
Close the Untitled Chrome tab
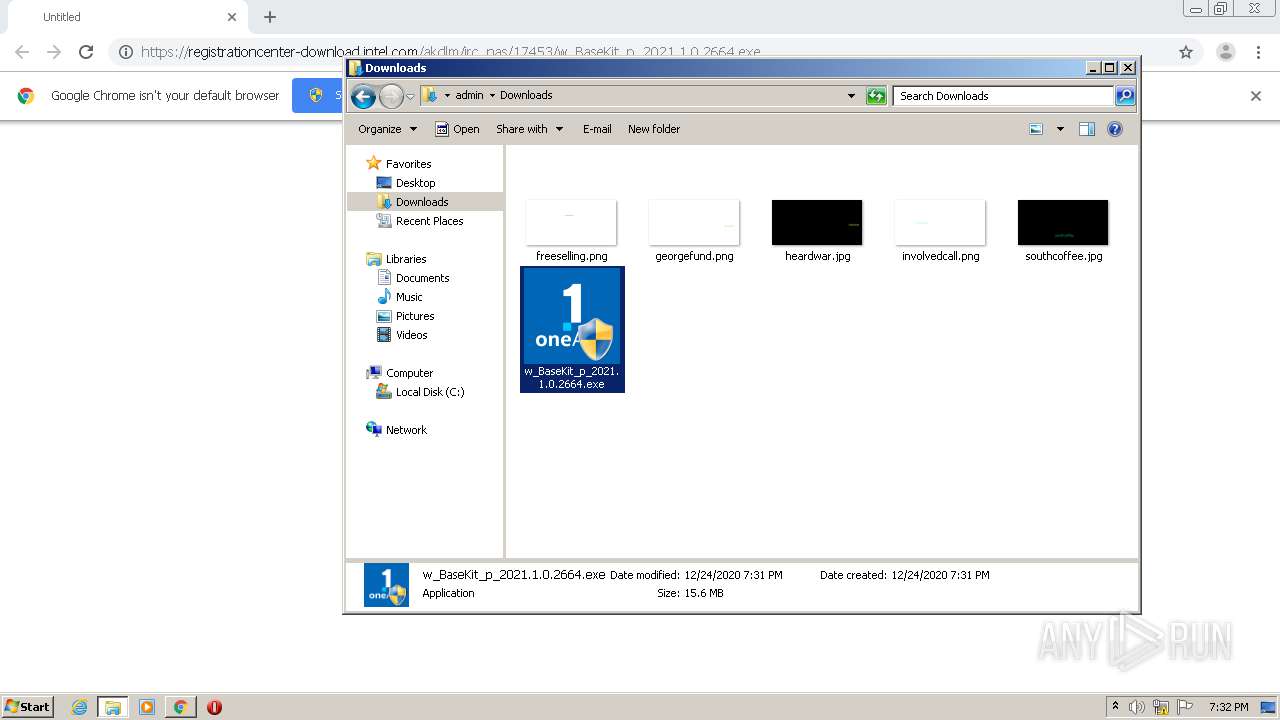(232, 17)
